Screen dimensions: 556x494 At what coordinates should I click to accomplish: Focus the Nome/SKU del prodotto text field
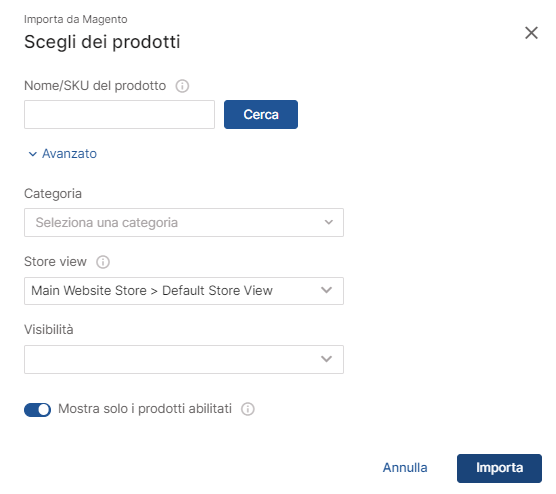[119, 114]
